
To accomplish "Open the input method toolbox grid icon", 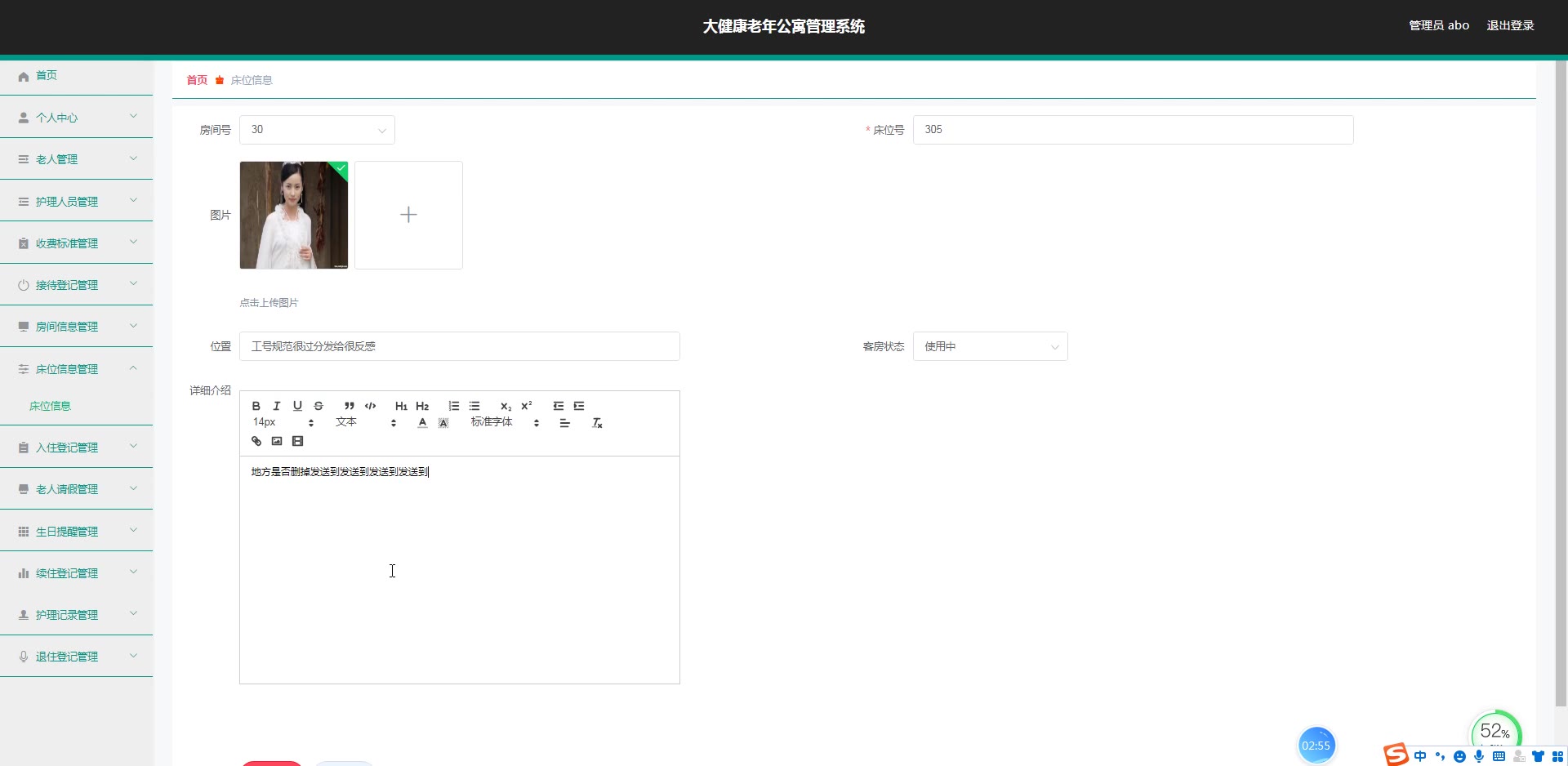I will pos(1557,756).
